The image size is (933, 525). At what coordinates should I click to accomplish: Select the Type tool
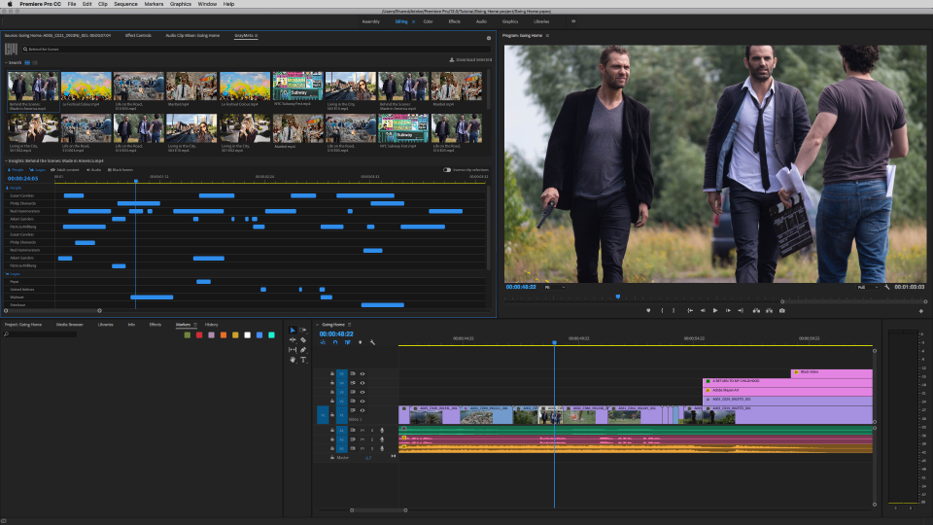coord(303,360)
